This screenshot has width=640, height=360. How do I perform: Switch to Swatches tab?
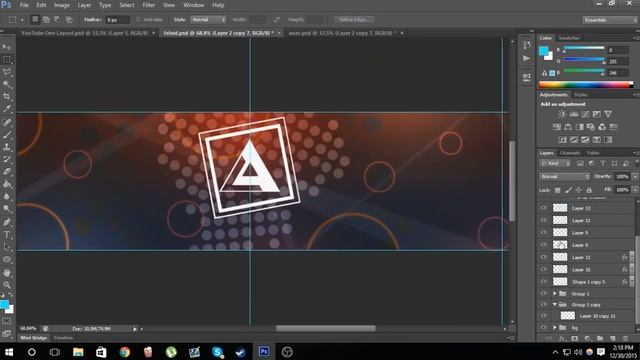point(569,38)
